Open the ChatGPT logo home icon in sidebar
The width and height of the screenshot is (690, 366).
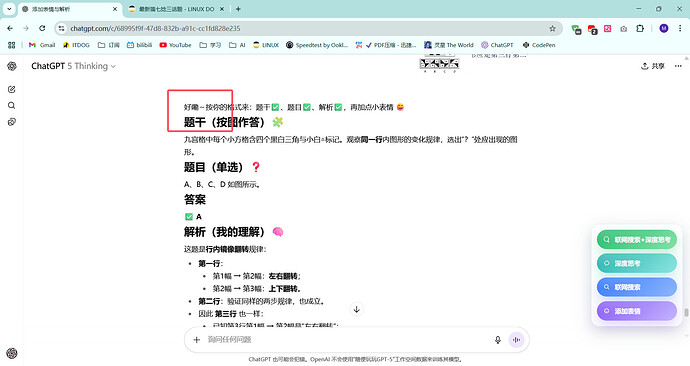tap(12, 66)
